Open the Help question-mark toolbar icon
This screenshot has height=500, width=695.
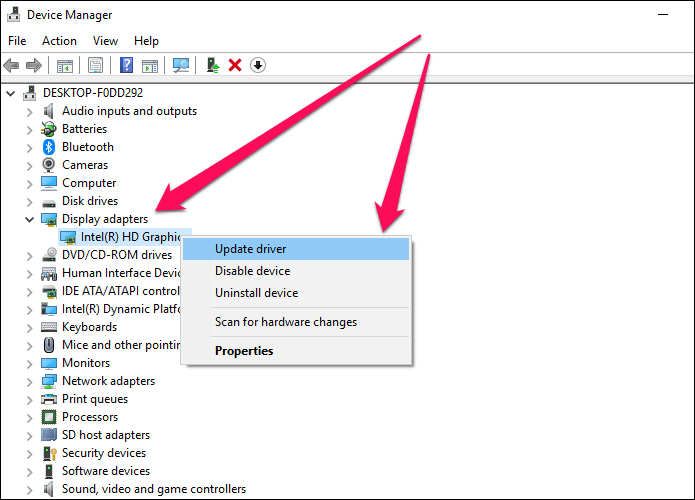pos(126,66)
